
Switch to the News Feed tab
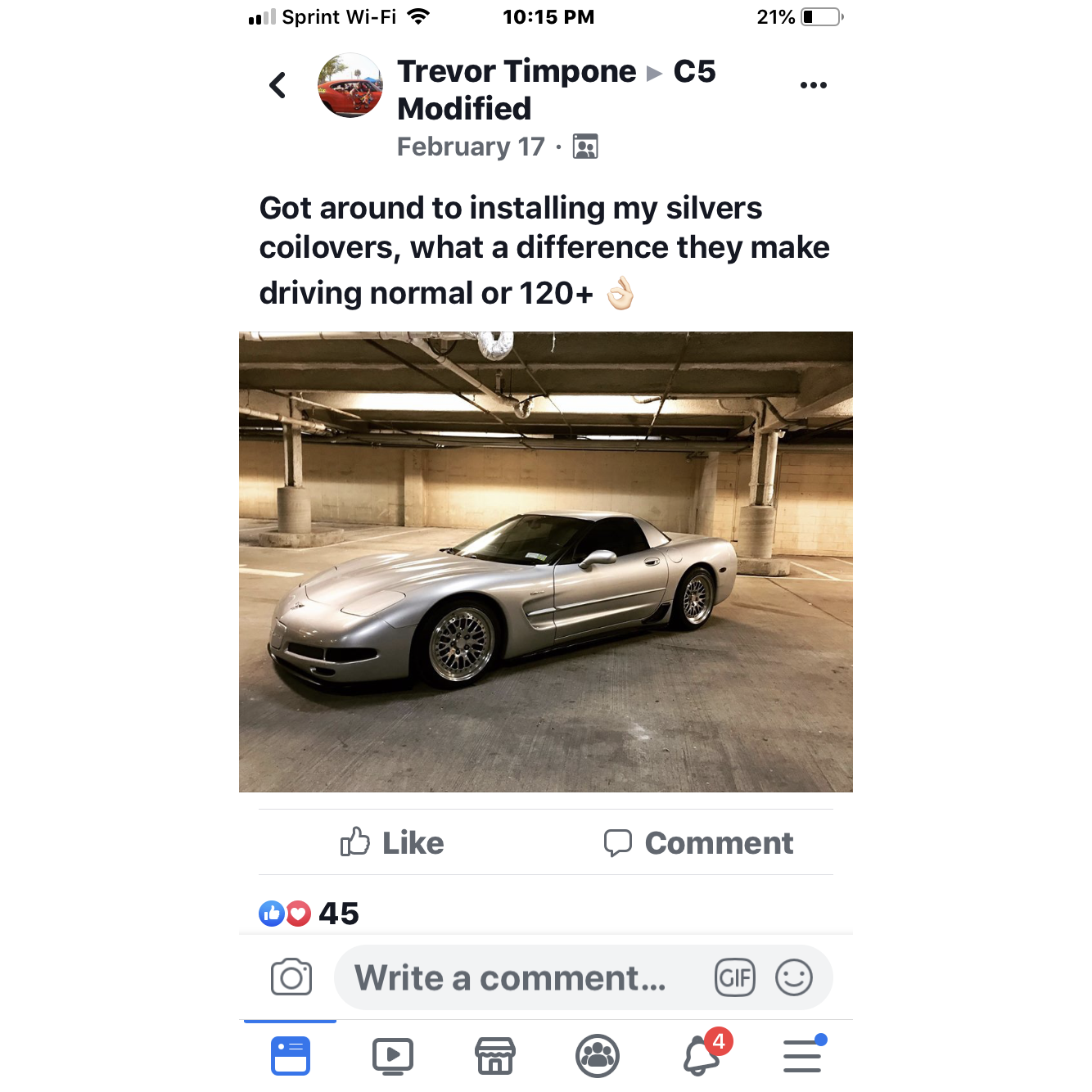[x=291, y=1055]
